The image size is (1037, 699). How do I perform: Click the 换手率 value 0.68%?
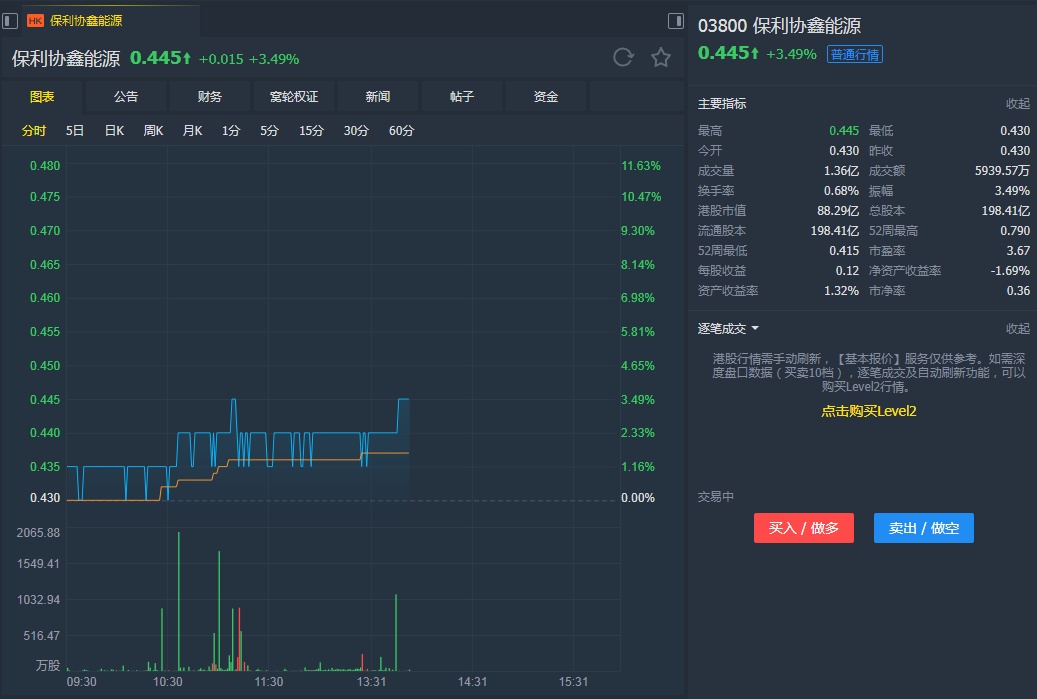[841, 190]
